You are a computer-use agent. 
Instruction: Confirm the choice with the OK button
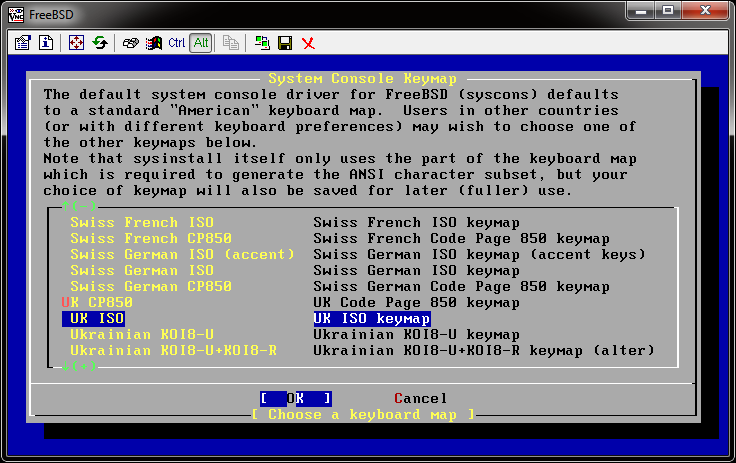point(296,399)
